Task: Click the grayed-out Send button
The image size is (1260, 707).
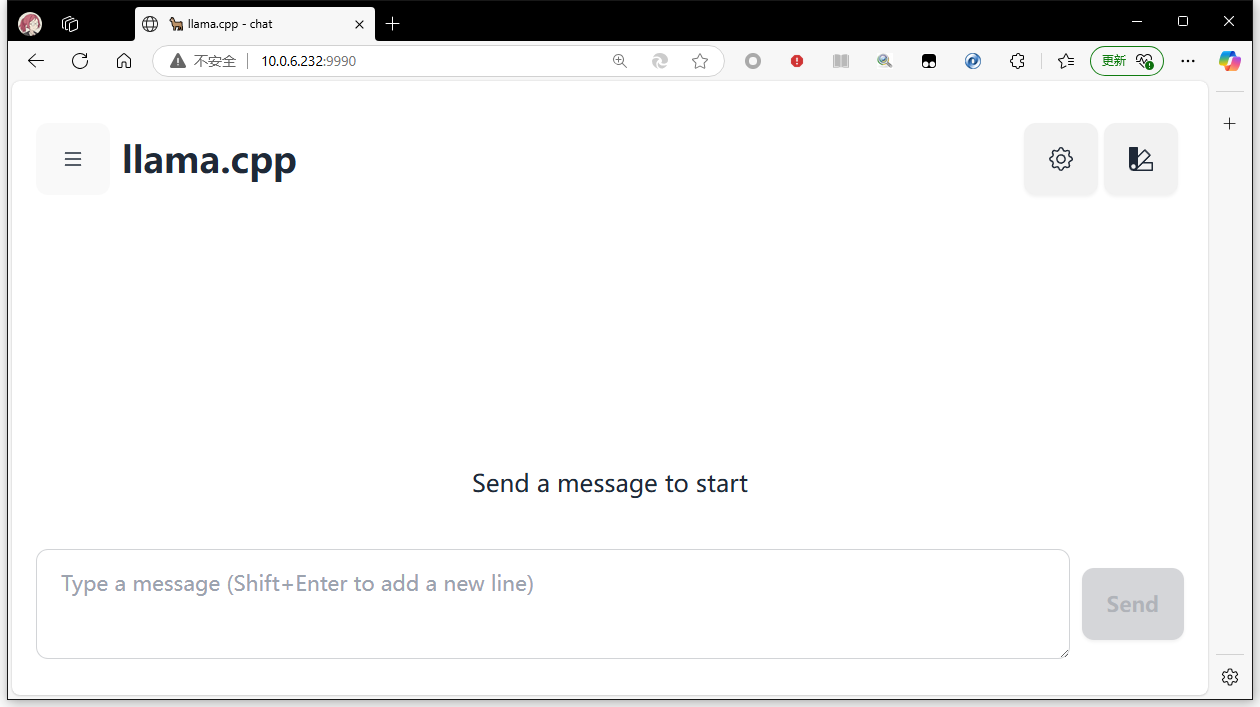Action: coord(1133,604)
